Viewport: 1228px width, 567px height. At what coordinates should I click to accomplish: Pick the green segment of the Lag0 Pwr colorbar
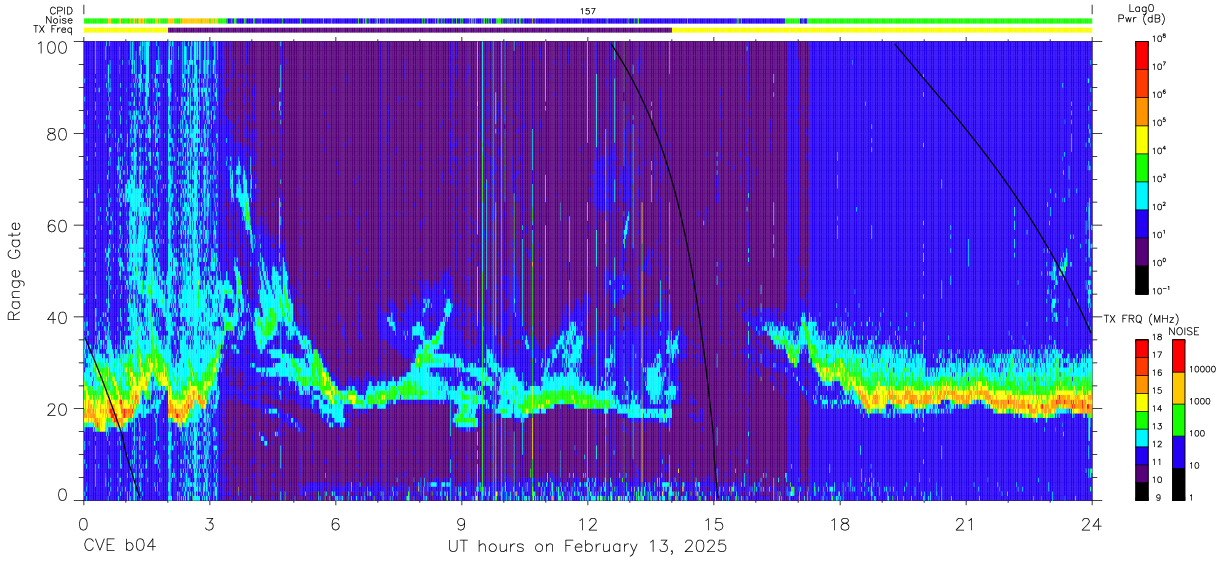[x=1142, y=166]
